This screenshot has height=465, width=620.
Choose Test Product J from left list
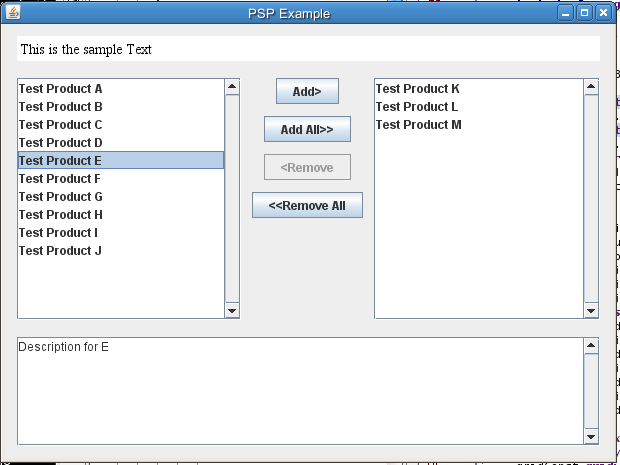[x=60, y=251]
